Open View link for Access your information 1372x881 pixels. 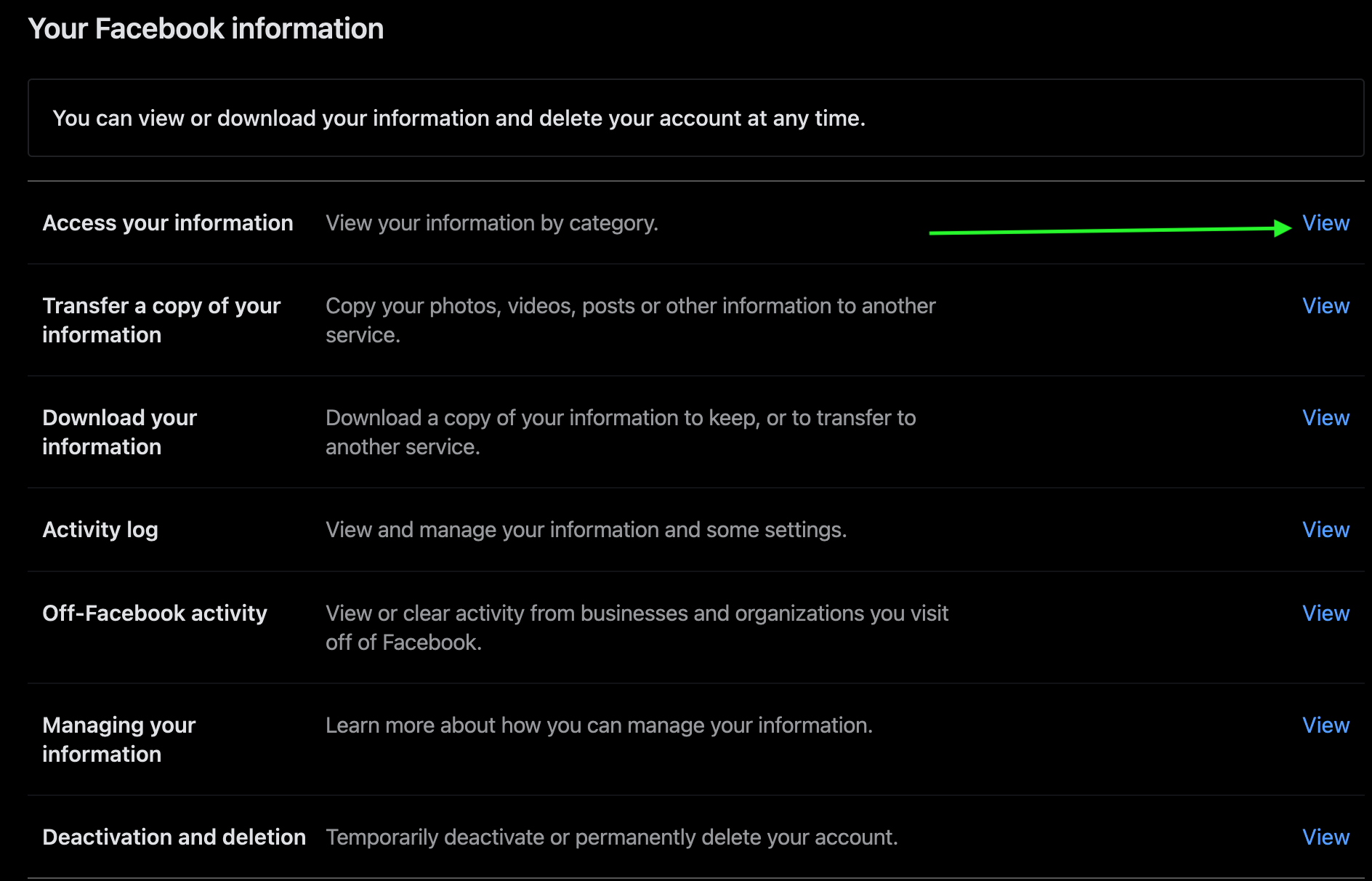[x=1325, y=223]
